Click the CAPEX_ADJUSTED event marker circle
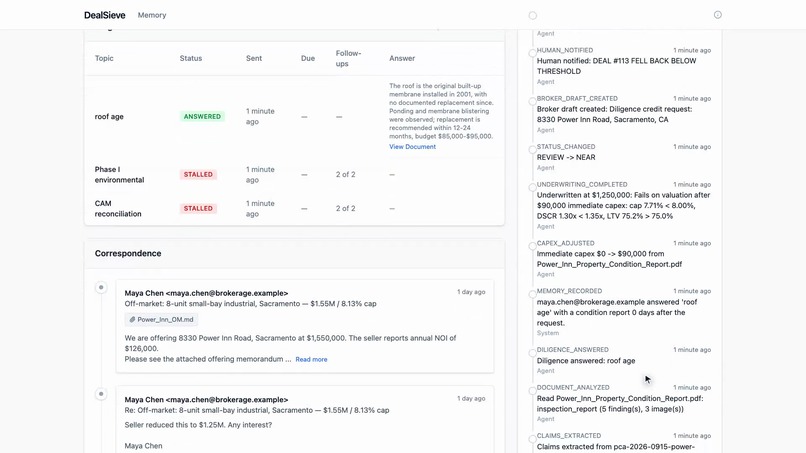Image resolution: width=806 pixels, height=453 pixels. [x=533, y=246]
